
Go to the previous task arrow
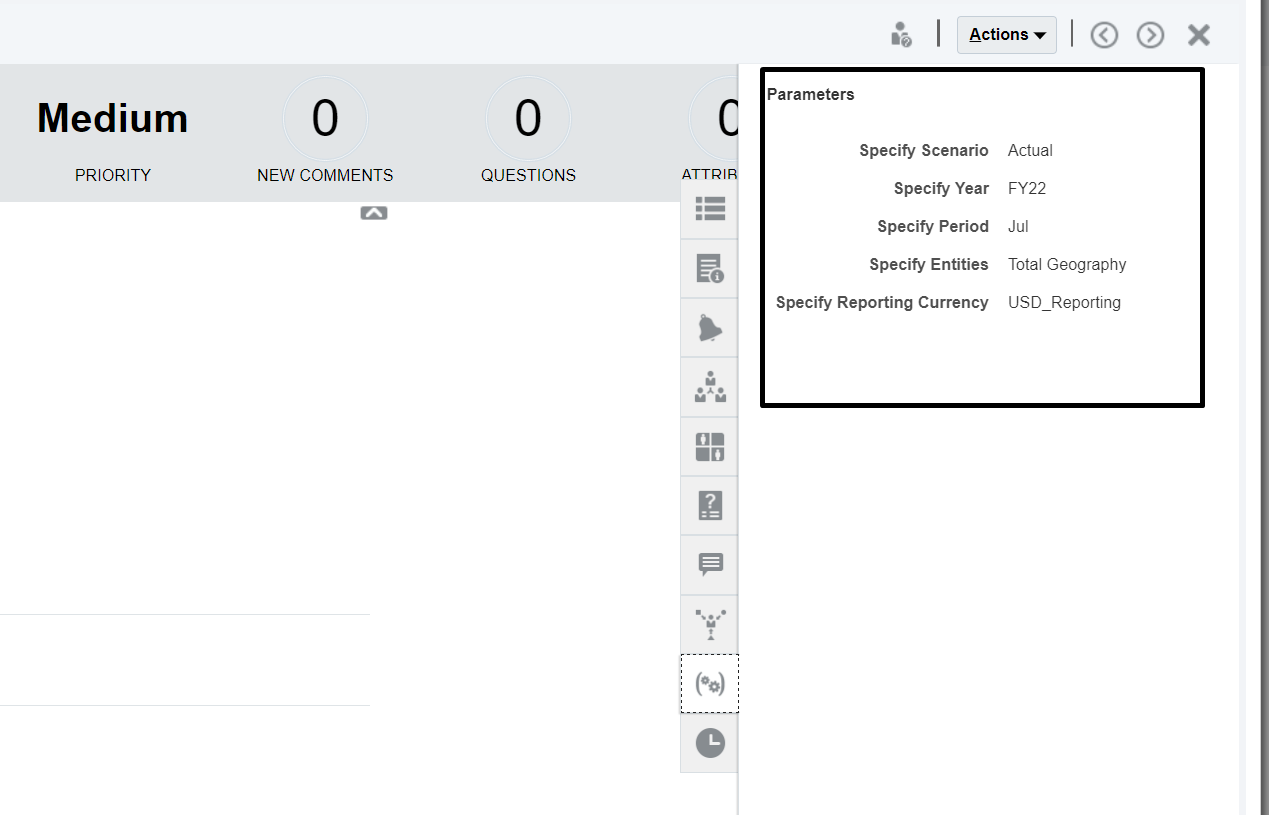click(x=1104, y=34)
